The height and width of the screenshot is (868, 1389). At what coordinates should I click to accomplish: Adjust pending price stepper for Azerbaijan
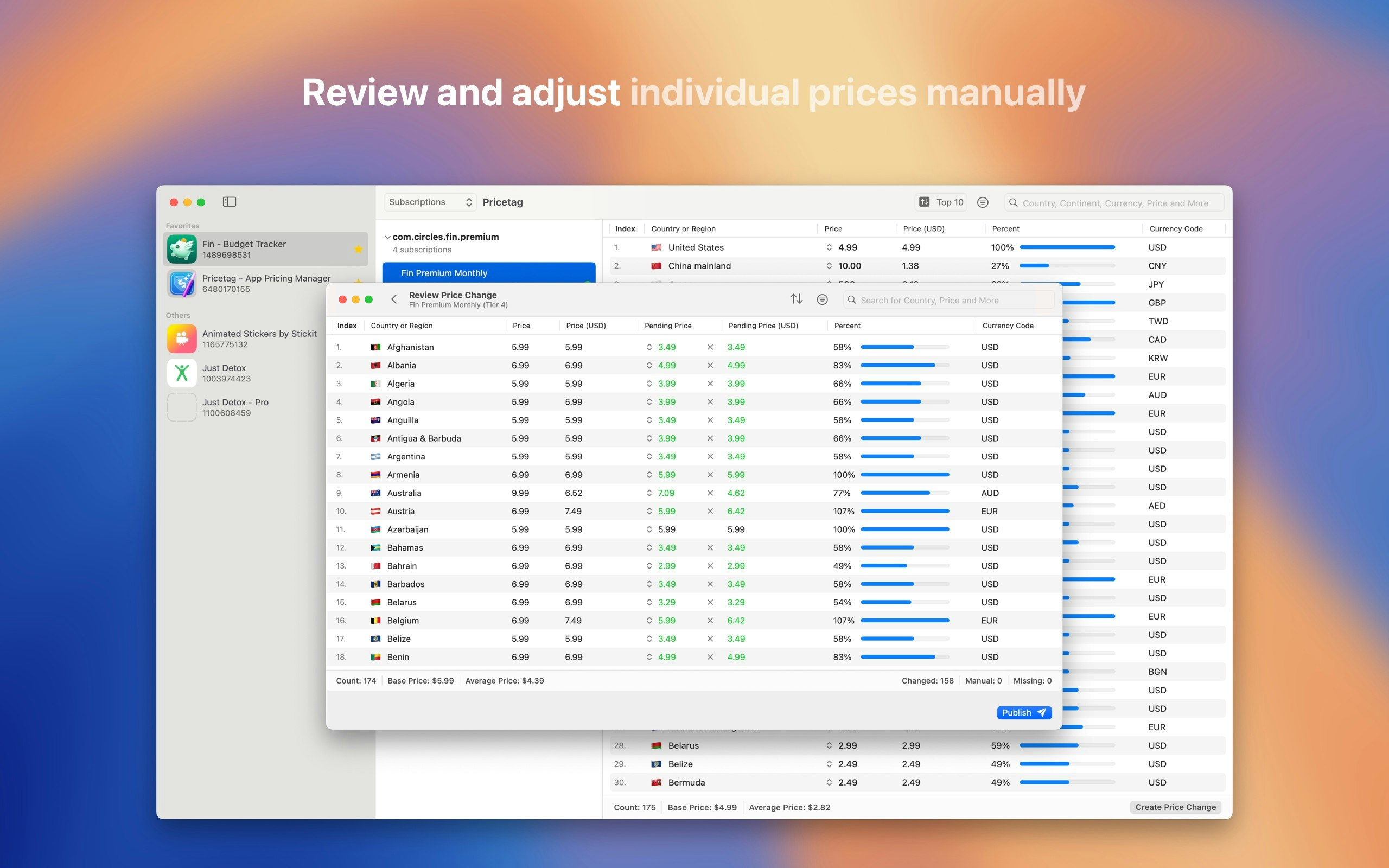pos(649,529)
